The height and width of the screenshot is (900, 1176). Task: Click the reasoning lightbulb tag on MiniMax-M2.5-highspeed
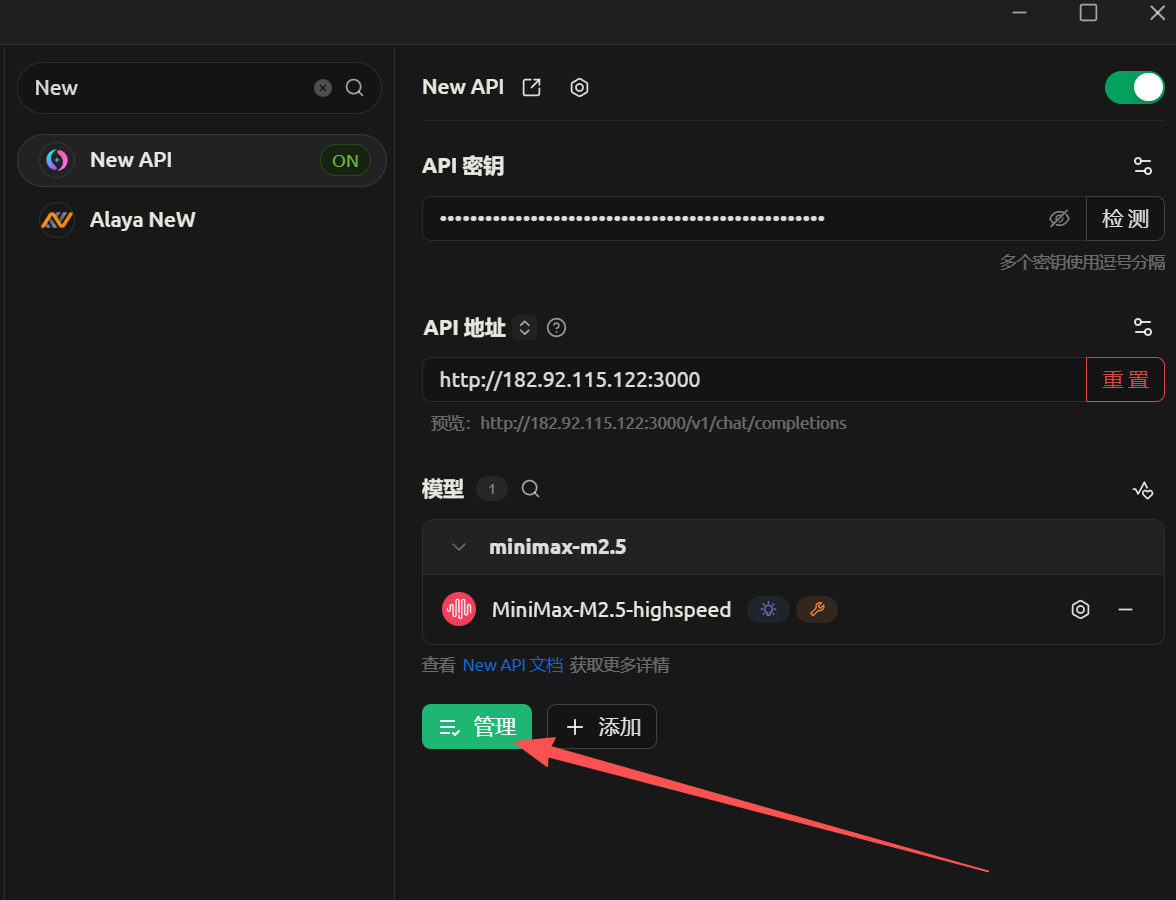(x=768, y=609)
